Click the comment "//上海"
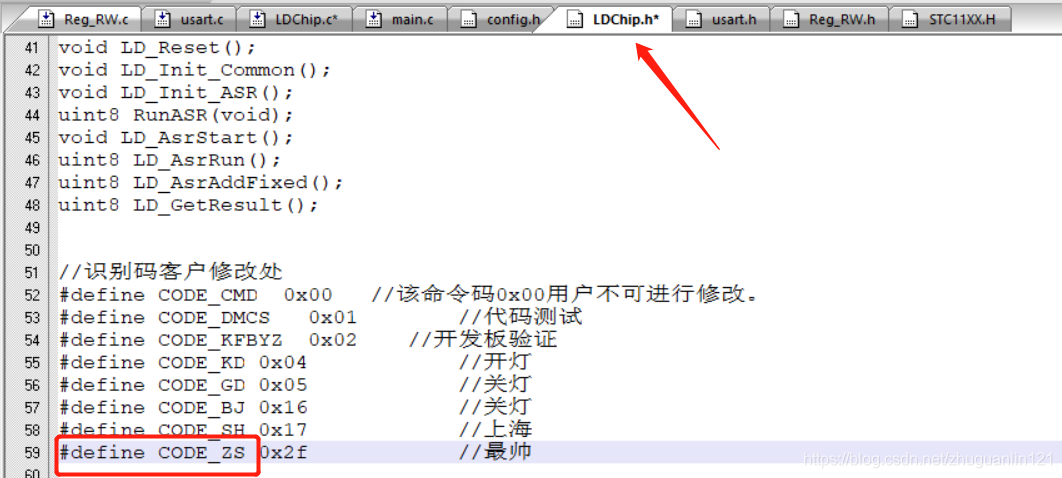Viewport: 1062px width, 478px height. point(495,429)
